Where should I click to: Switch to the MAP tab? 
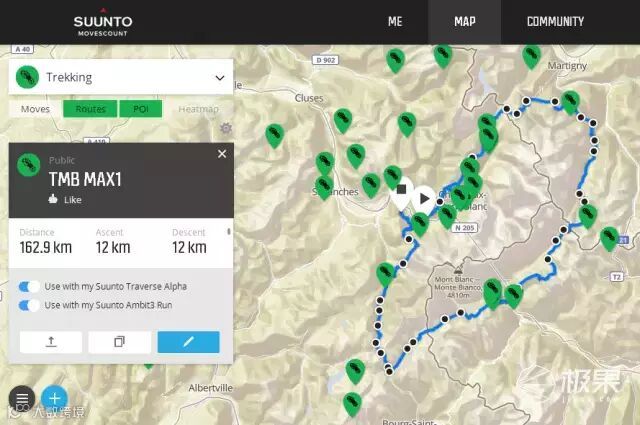click(x=464, y=22)
